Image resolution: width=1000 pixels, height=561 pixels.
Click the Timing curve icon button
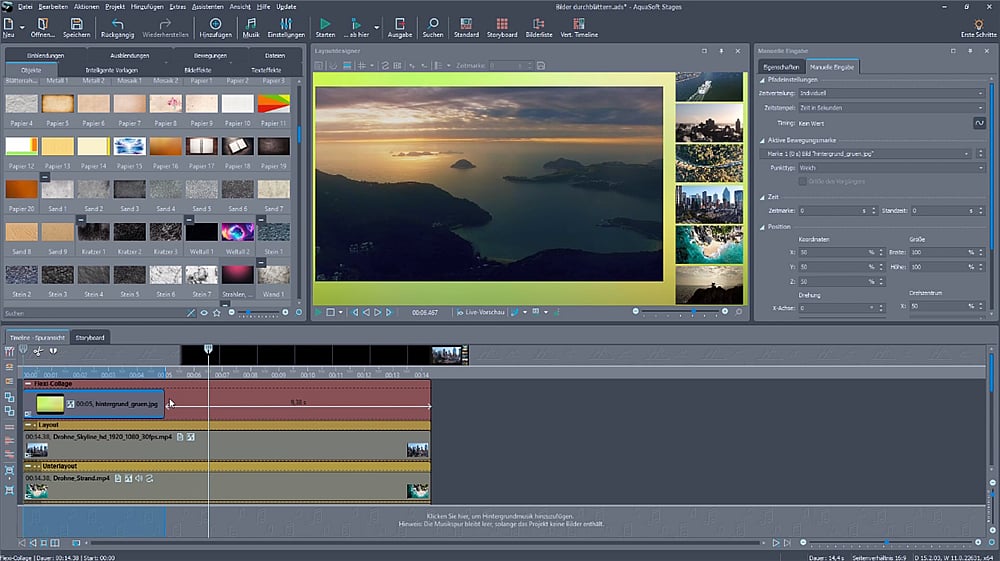pyautogui.click(x=980, y=122)
